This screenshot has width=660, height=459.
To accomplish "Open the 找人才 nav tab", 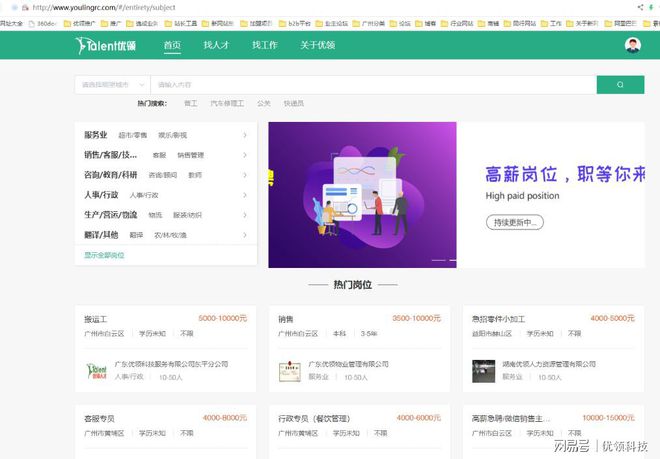I will point(216,45).
